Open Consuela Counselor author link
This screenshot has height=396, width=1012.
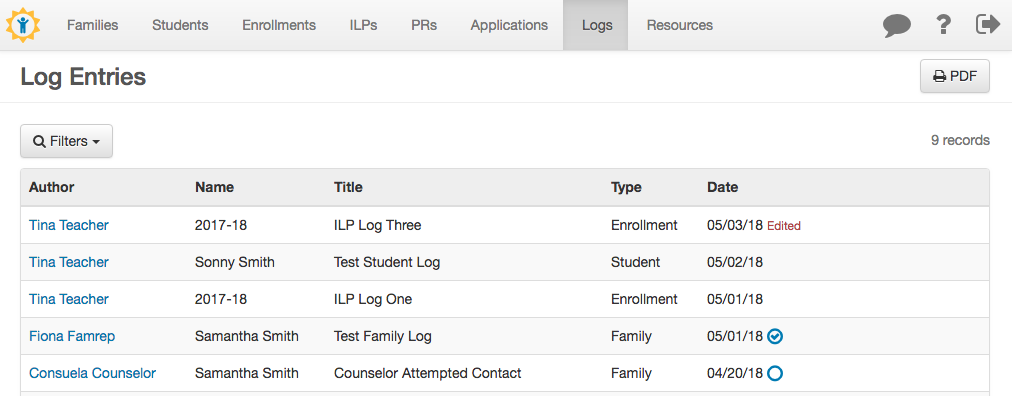[x=92, y=373]
